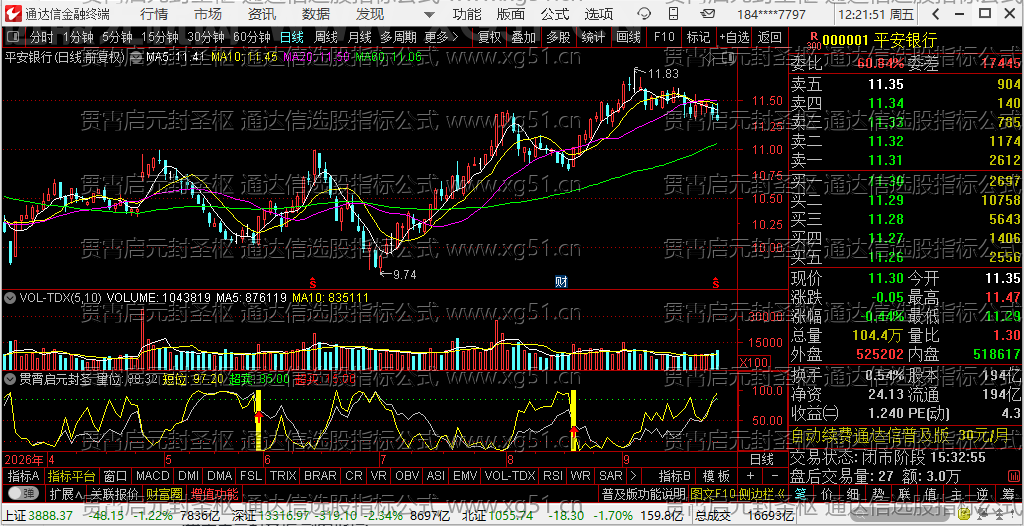Select the 指标B tab
The image size is (1024, 526).
tap(675, 476)
